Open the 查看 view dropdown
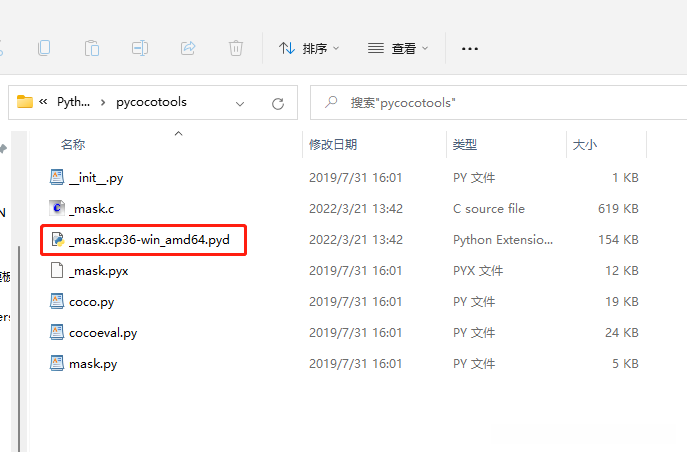This screenshot has height=452, width=687. pos(398,48)
